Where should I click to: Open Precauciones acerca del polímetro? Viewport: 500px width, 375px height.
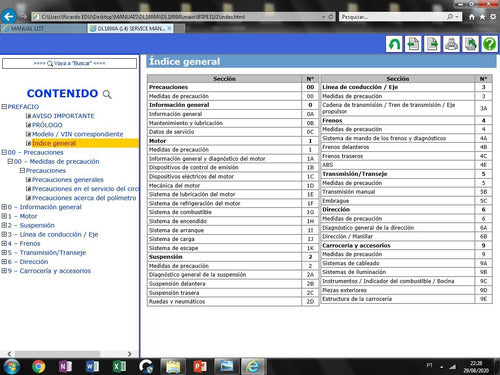click(84, 198)
